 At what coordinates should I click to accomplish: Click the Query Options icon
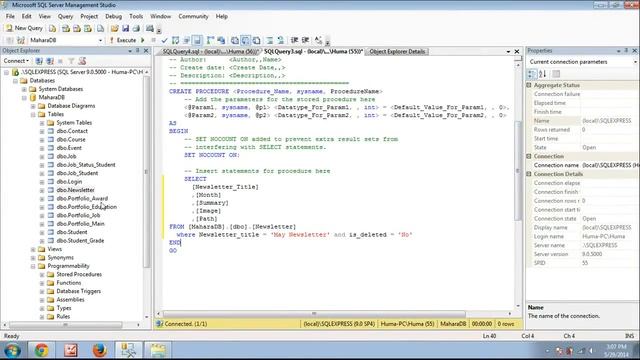point(187,40)
